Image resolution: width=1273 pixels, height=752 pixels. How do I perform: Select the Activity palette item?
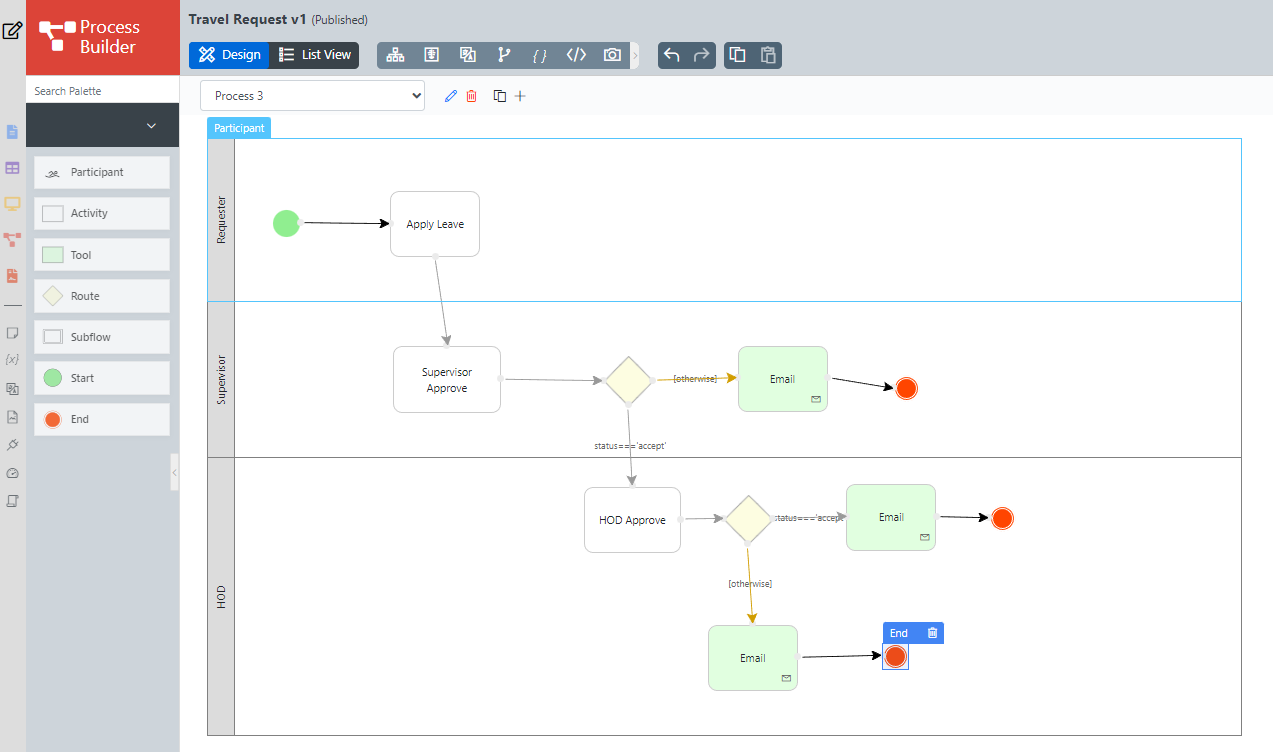102,213
